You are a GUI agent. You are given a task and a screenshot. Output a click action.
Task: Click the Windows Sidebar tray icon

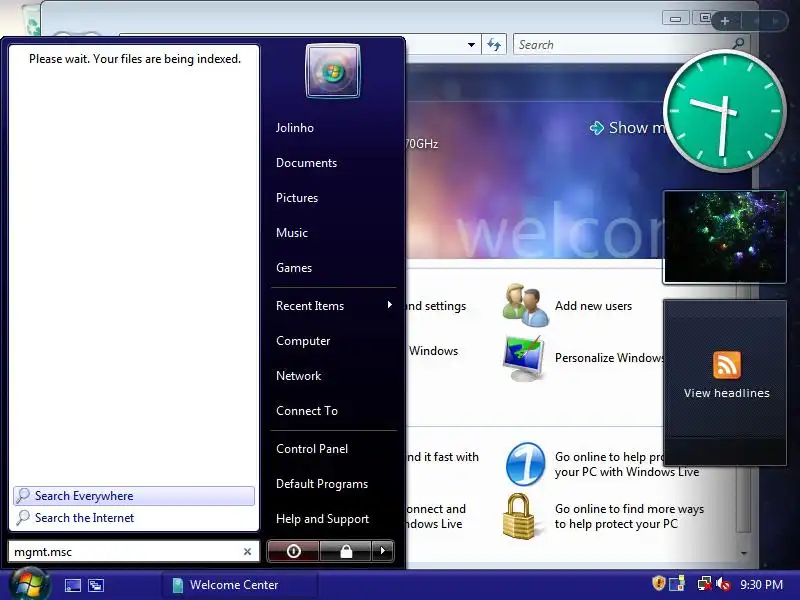(677, 584)
